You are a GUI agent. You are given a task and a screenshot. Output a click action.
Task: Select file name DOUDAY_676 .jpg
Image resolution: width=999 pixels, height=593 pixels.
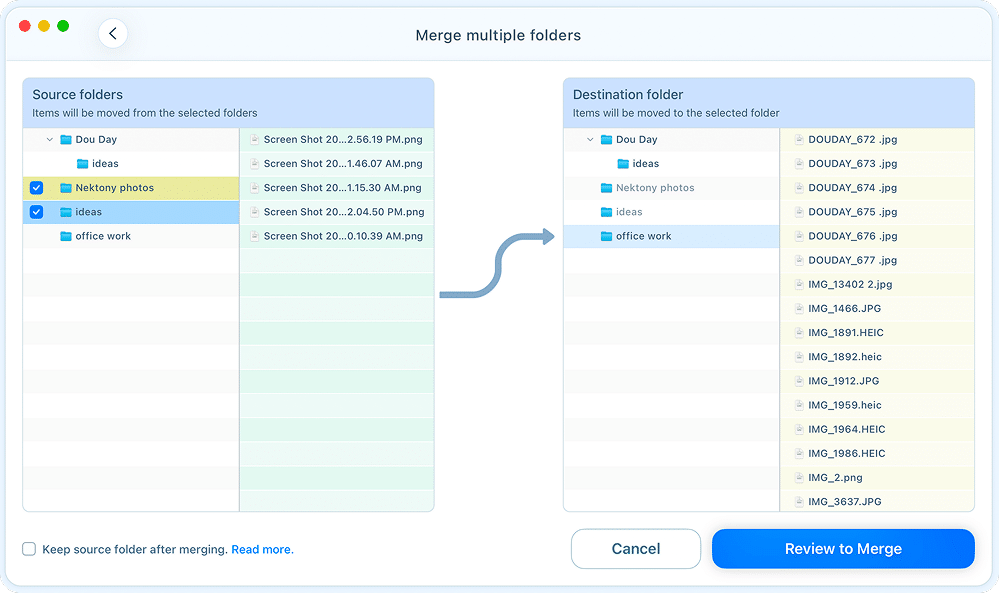pos(852,236)
